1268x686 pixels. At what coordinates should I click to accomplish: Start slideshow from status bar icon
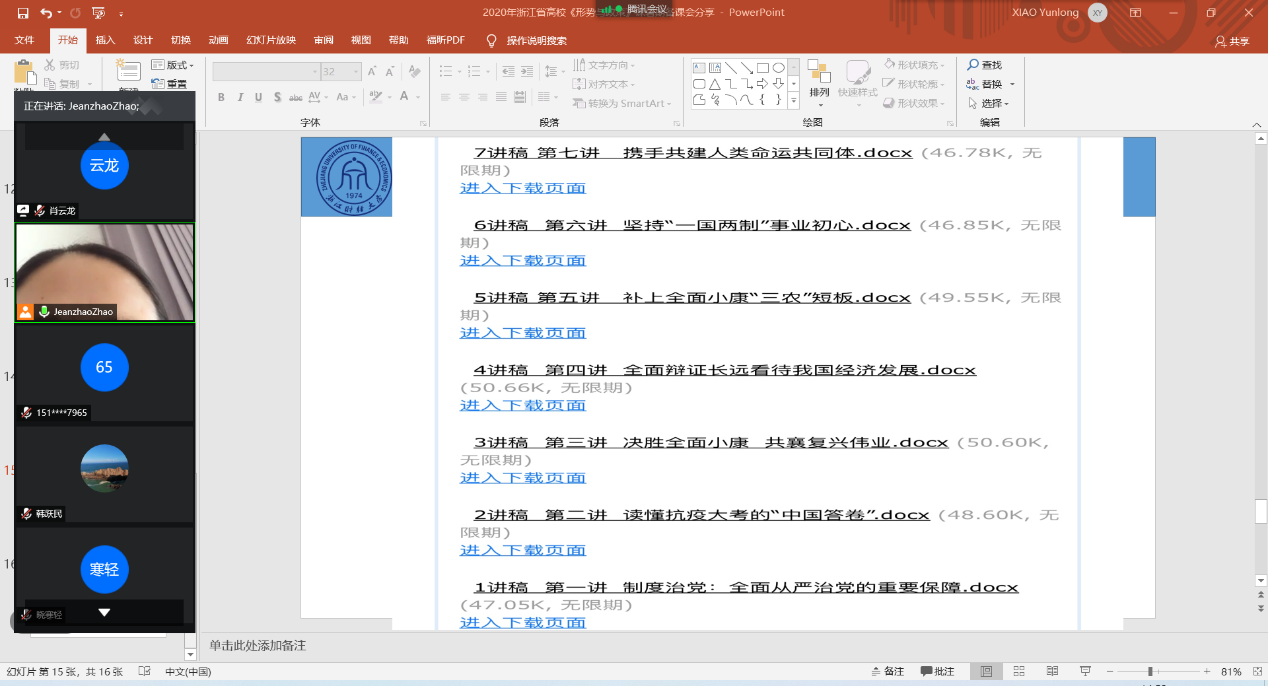(1085, 671)
